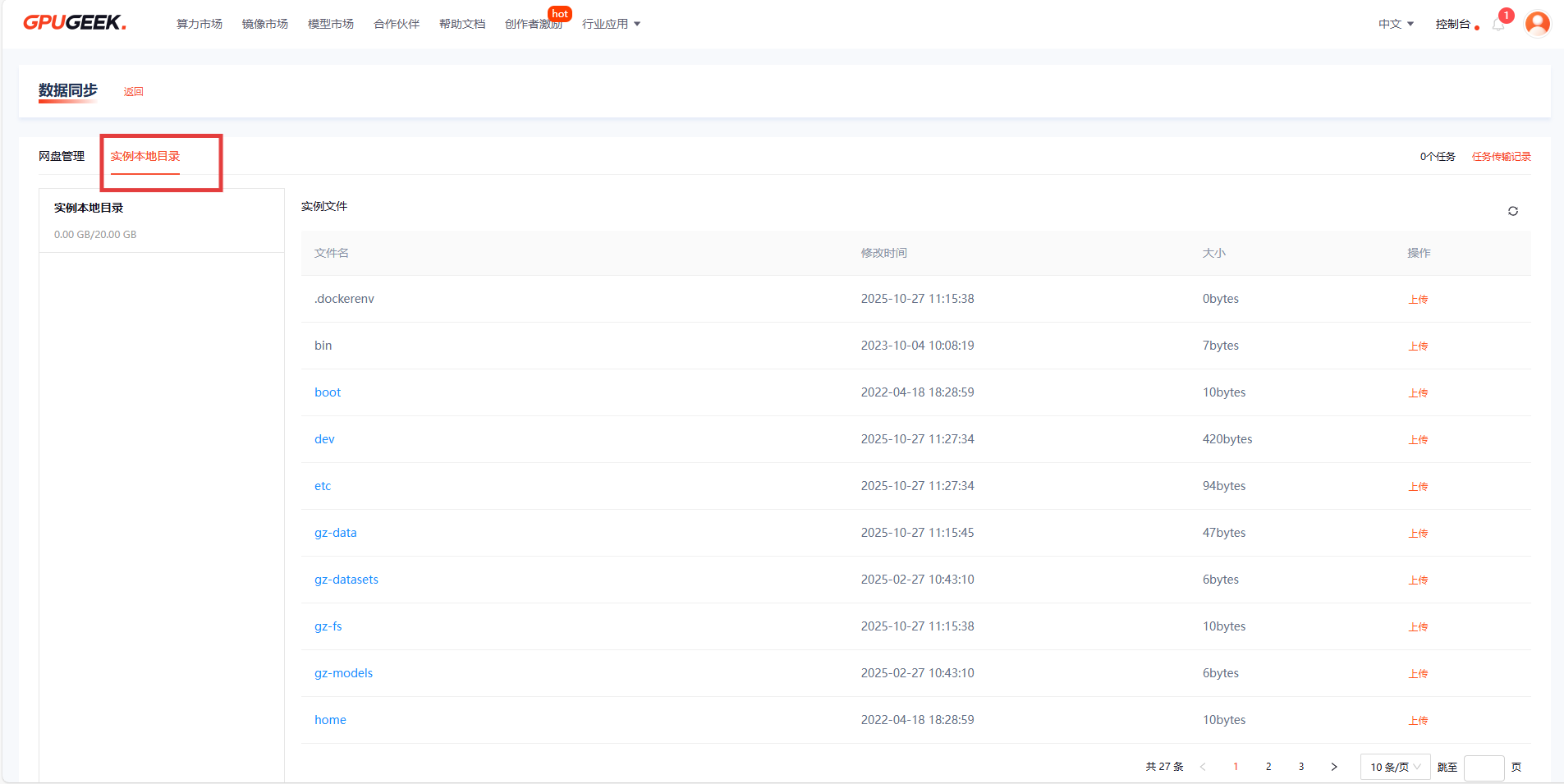Click the jump-to-page input field
Viewport: 1564px width, 784px height.
coord(1484,767)
